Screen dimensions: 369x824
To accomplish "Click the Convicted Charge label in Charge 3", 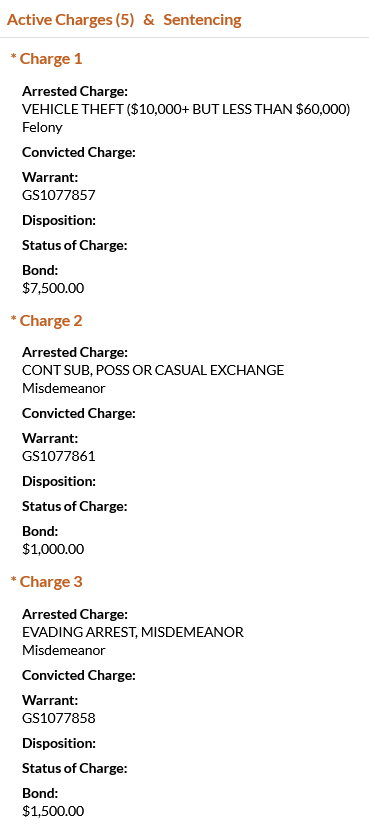I will [79, 675].
